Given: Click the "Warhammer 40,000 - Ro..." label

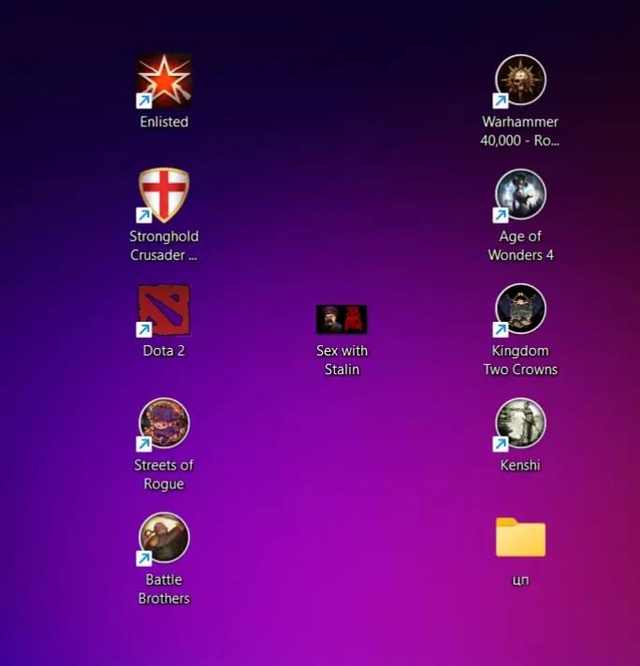Looking at the screenshot, I should [x=520, y=131].
